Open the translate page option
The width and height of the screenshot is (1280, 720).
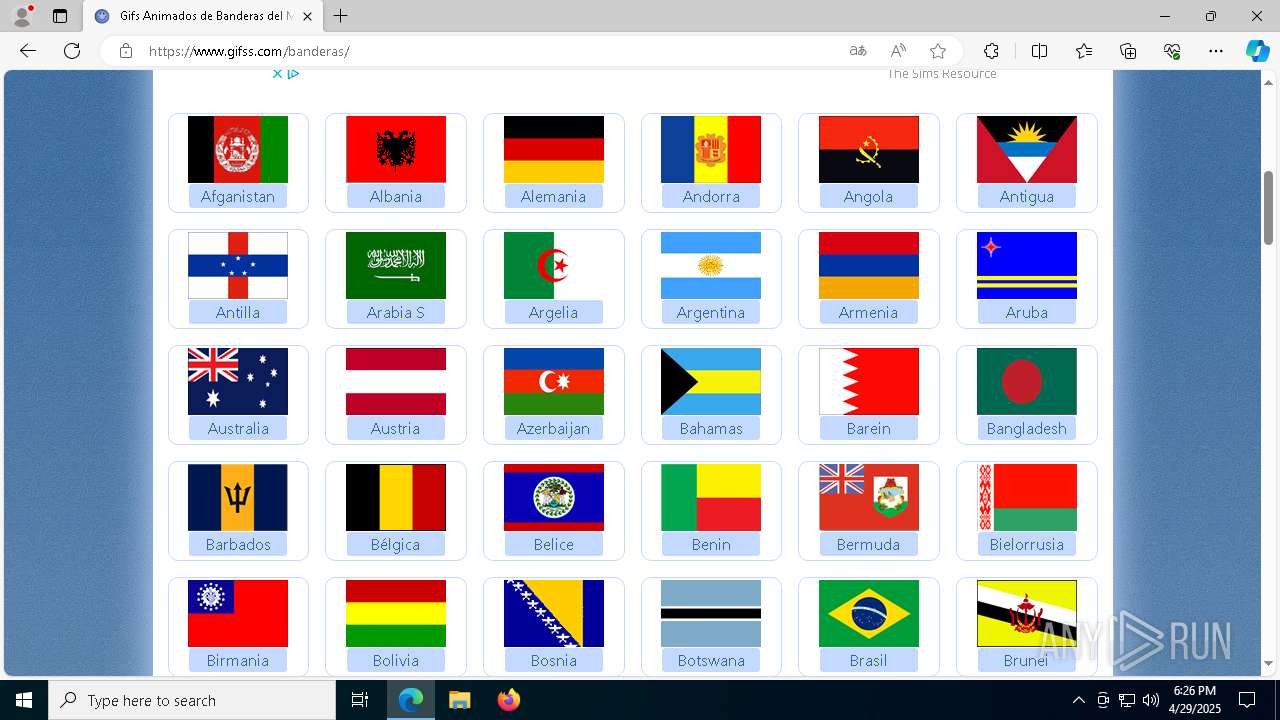point(858,51)
